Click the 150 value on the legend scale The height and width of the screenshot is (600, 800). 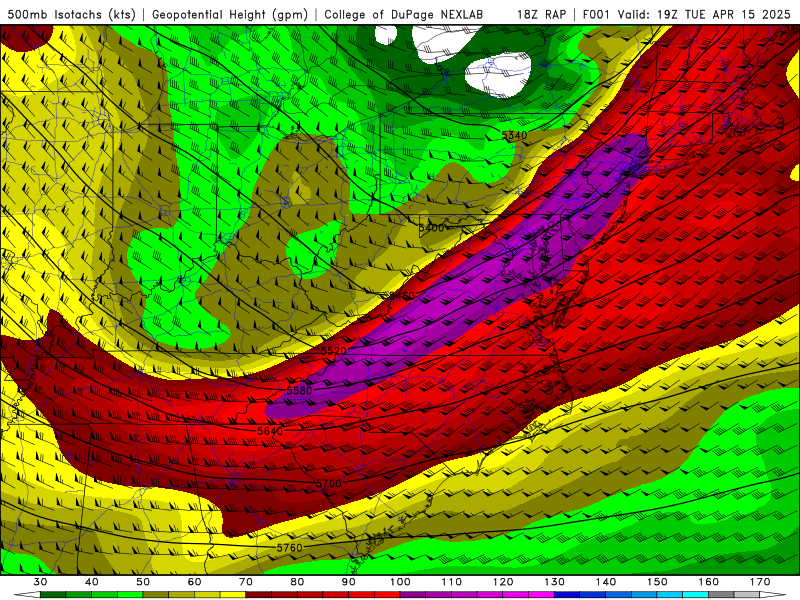(658, 582)
